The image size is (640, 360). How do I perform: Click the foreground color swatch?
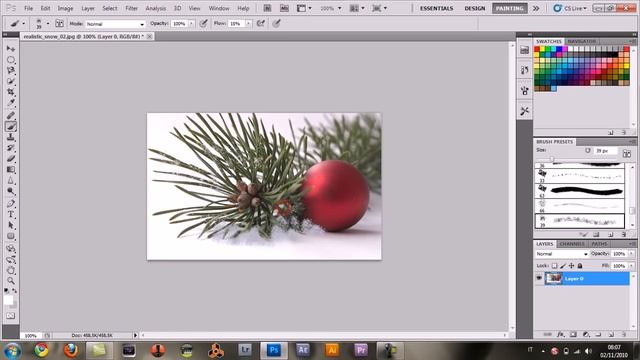click(x=8, y=300)
